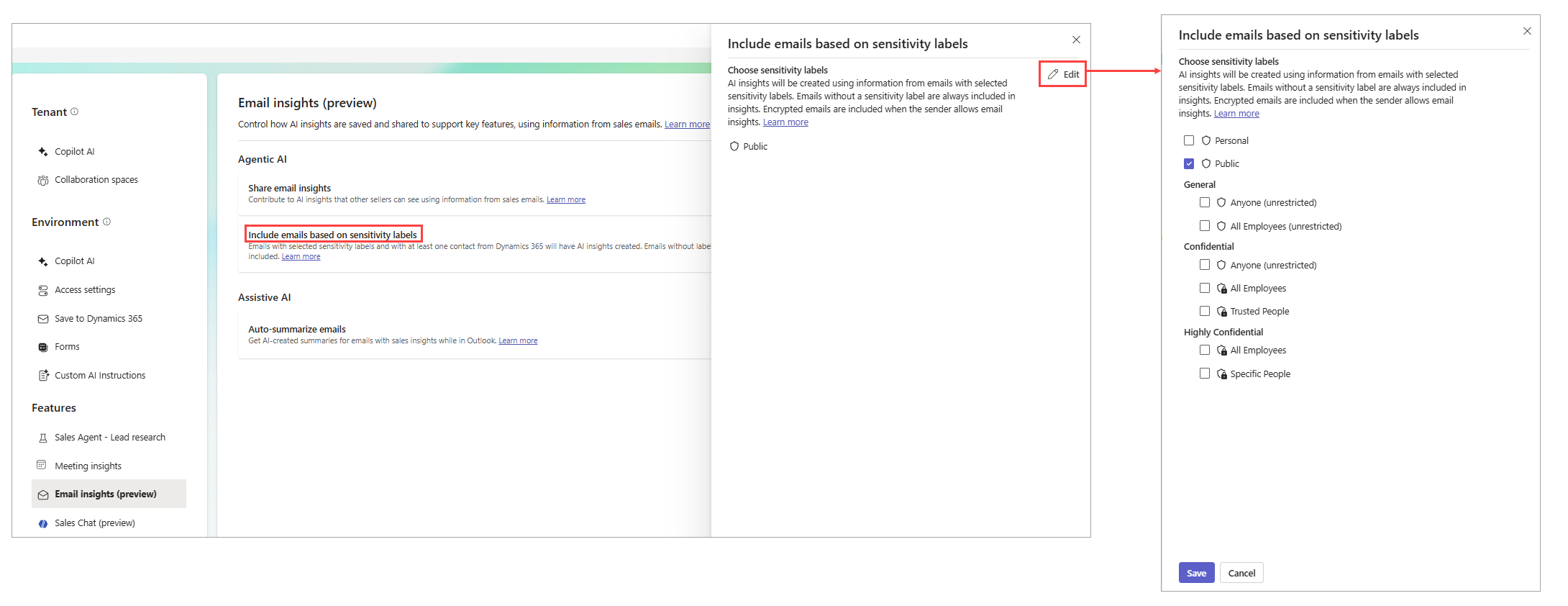This screenshot has width=1568, height=606.
Task: Check General All Employees (unrestricted) checkbox
Action: [x=1205, y=226]
